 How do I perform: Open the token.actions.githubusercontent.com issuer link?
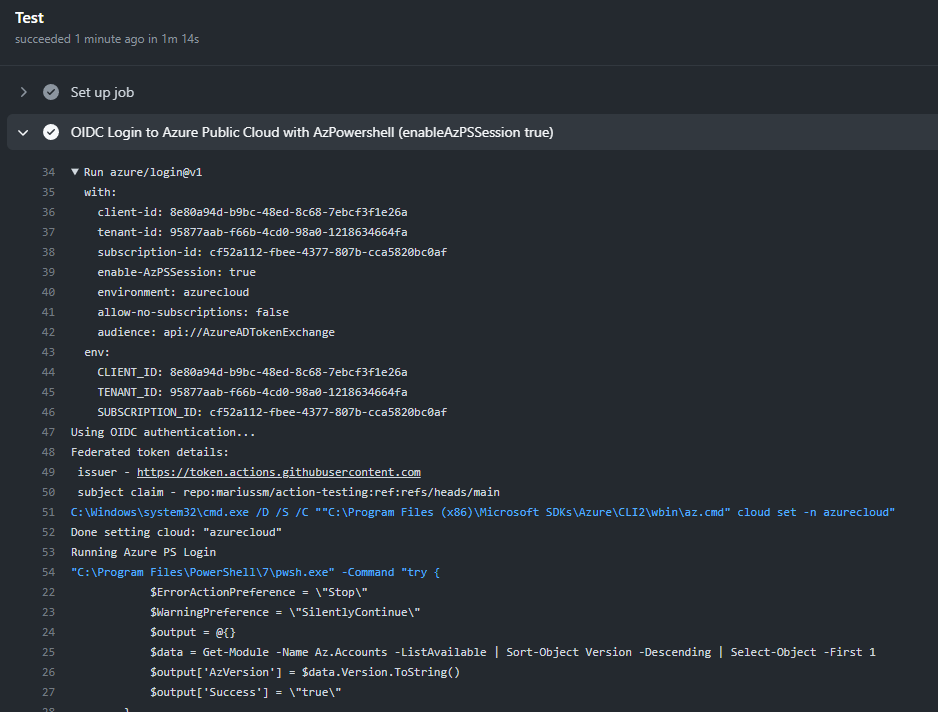tap(278, 472)
